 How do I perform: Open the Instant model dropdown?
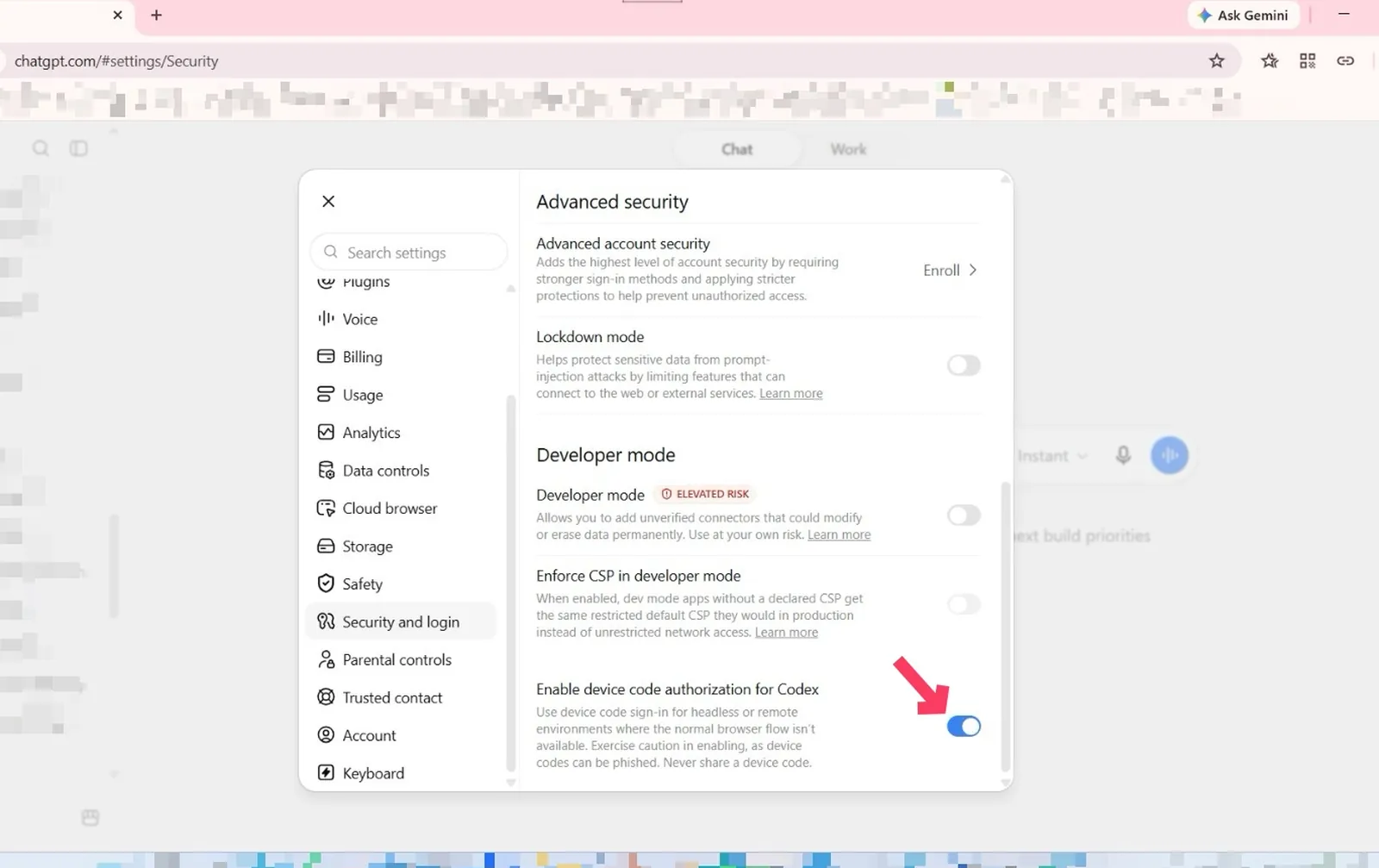tap(1052, 456)
